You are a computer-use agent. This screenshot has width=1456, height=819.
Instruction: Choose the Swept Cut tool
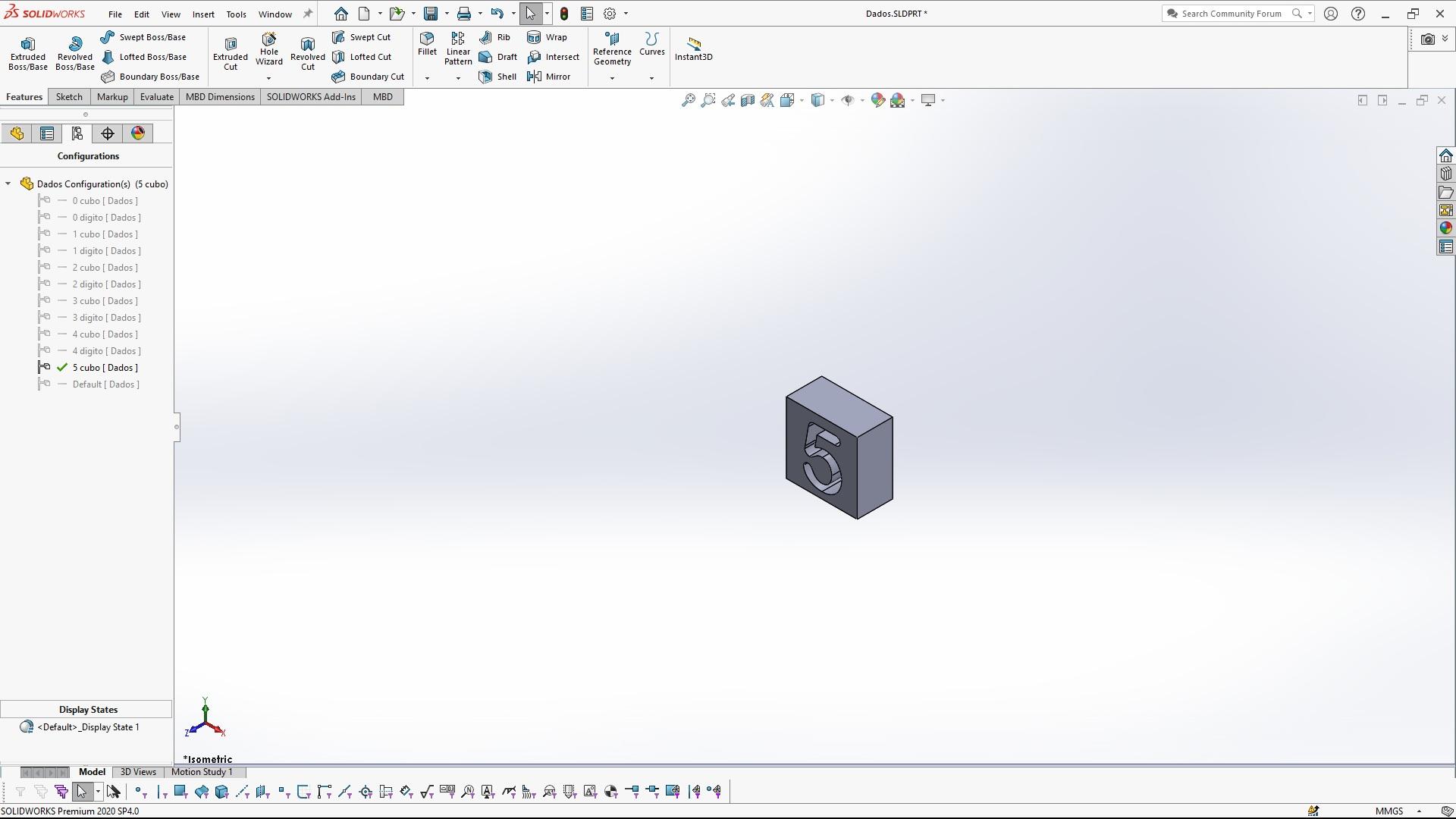[x=362, y=37]
